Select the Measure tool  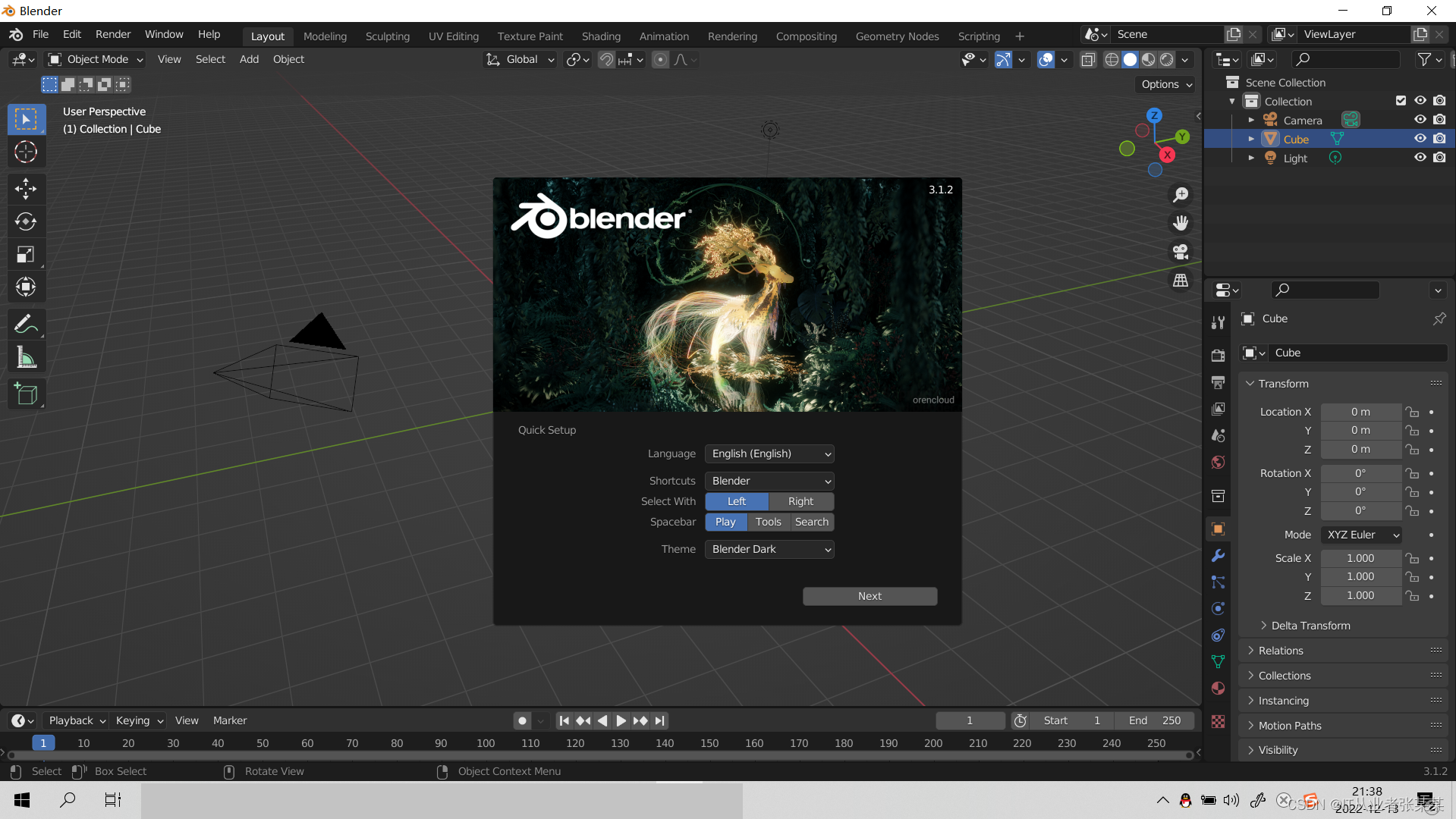point(26,357)
